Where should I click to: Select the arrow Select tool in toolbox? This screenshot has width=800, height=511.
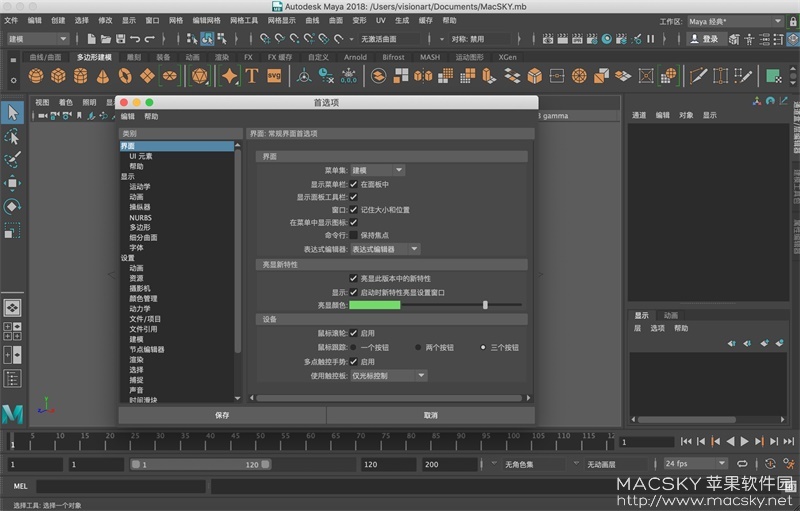point(12,113)
